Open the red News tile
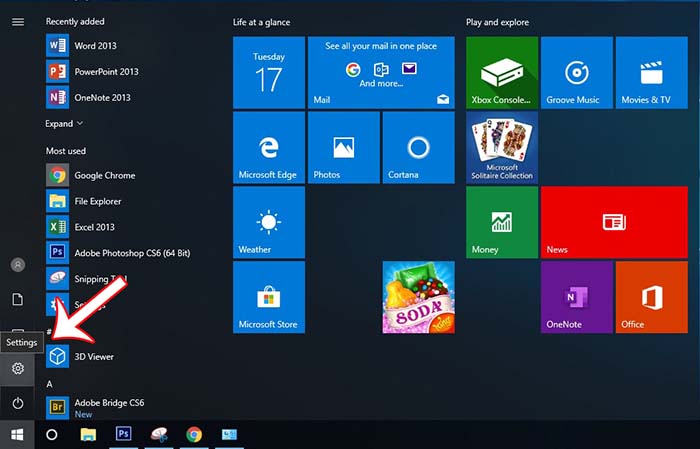The height and width of the screenshot is (449, 700). 614,222
